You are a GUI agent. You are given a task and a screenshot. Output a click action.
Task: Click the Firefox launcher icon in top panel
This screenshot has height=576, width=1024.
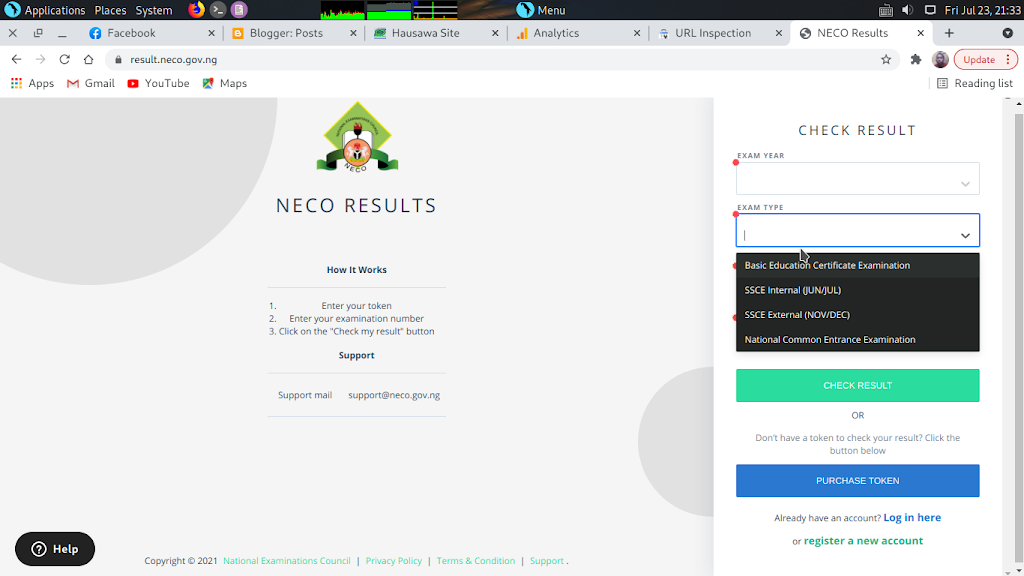[196, 10]
